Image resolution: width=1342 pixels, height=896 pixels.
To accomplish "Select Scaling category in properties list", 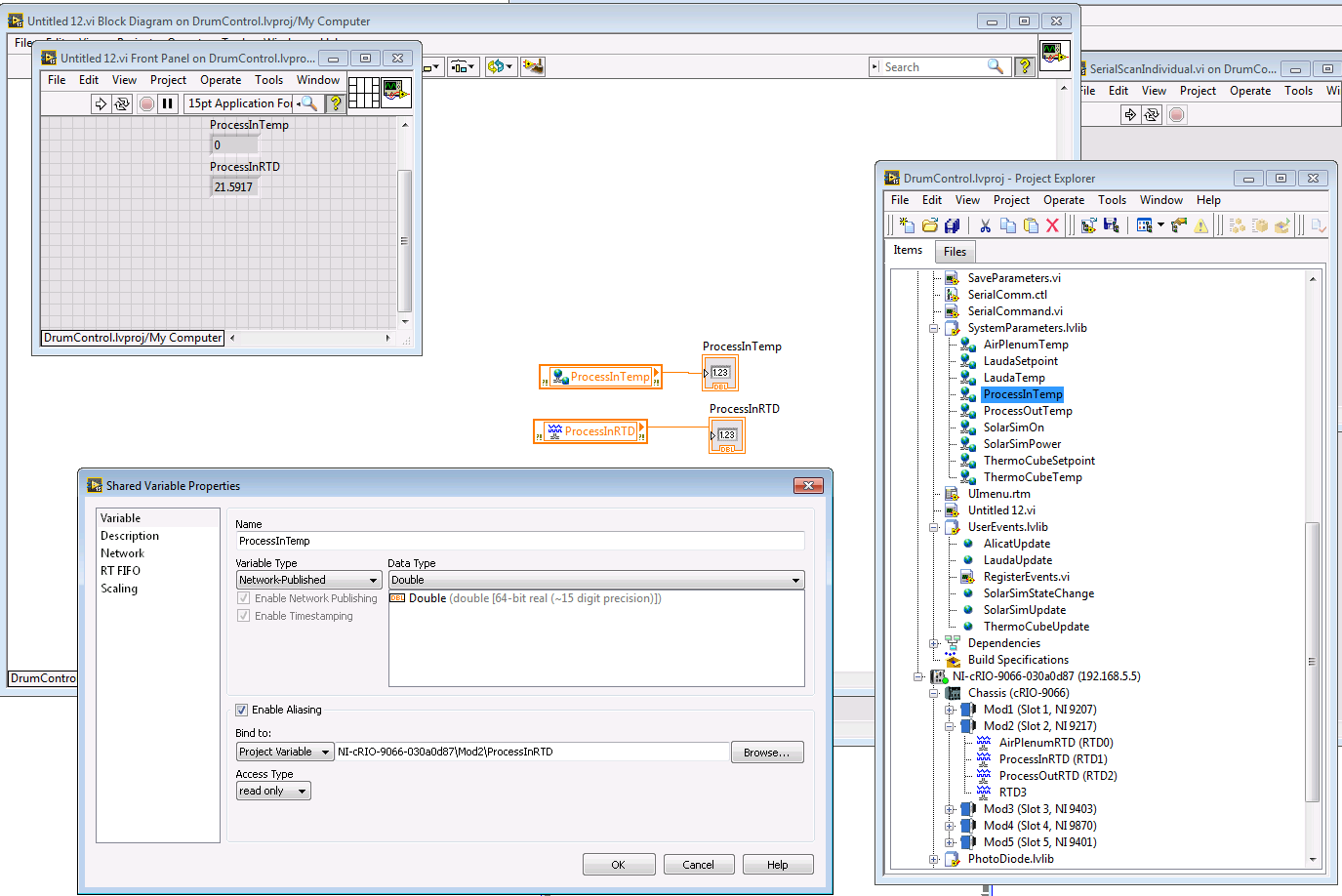I will tap(119, 589).
